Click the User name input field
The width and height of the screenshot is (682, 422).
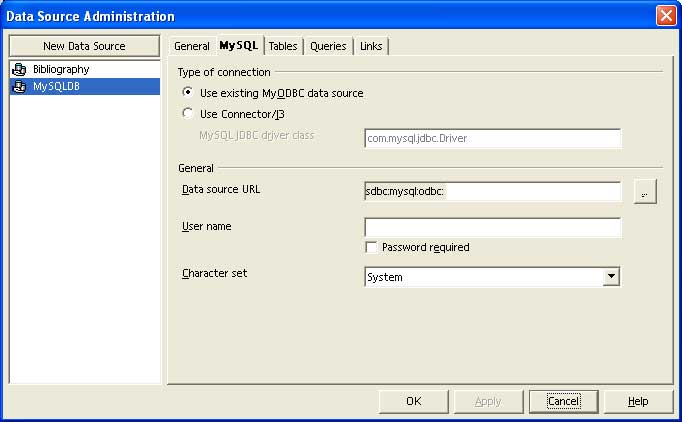tap(492, 227)
